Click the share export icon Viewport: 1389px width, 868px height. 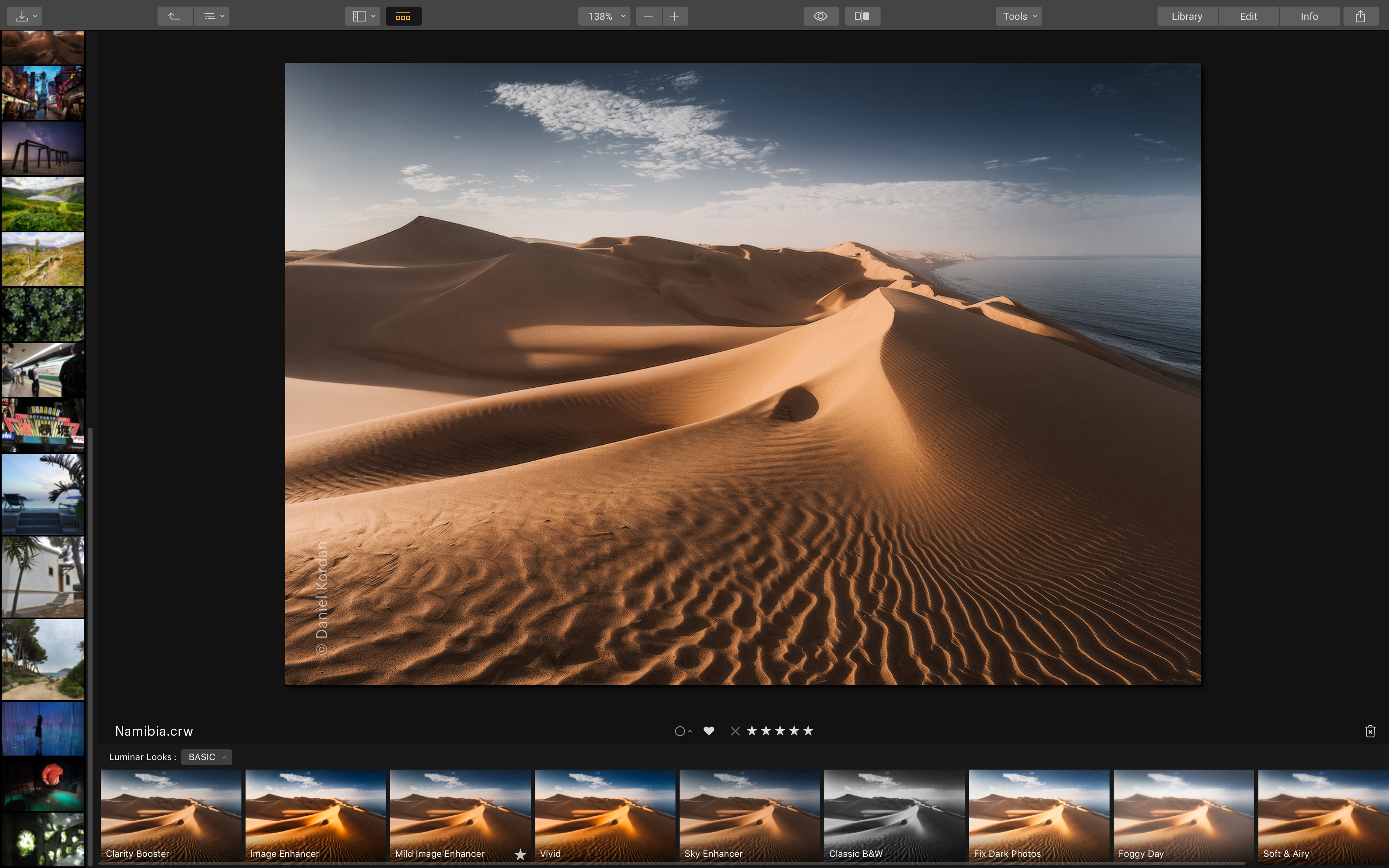pos(1360,16)
